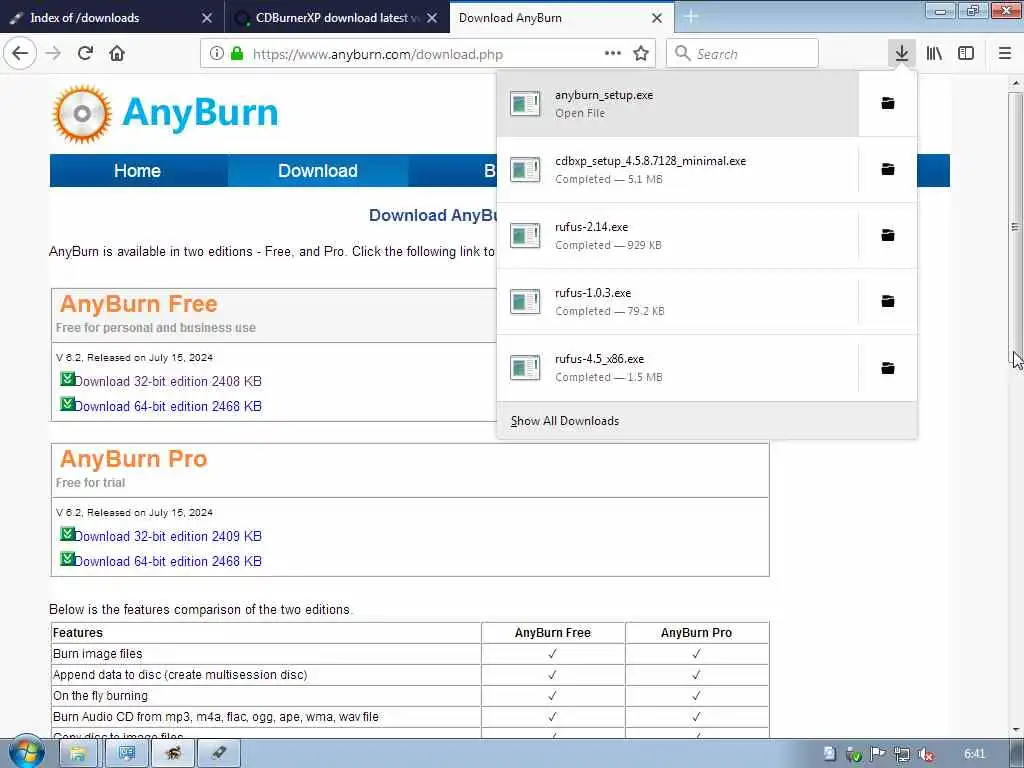Open Action Center flag tray icon
Screen dimensions: 1024x768
[878, 754]
